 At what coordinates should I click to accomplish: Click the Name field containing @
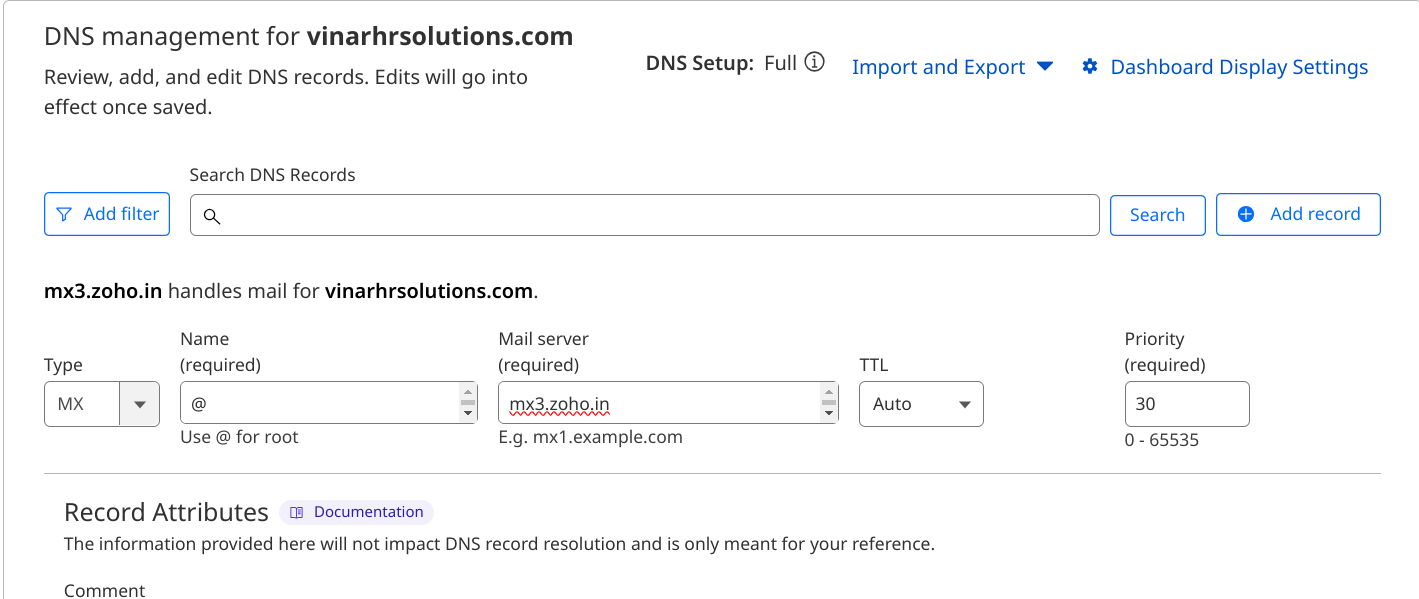(320, 404)
